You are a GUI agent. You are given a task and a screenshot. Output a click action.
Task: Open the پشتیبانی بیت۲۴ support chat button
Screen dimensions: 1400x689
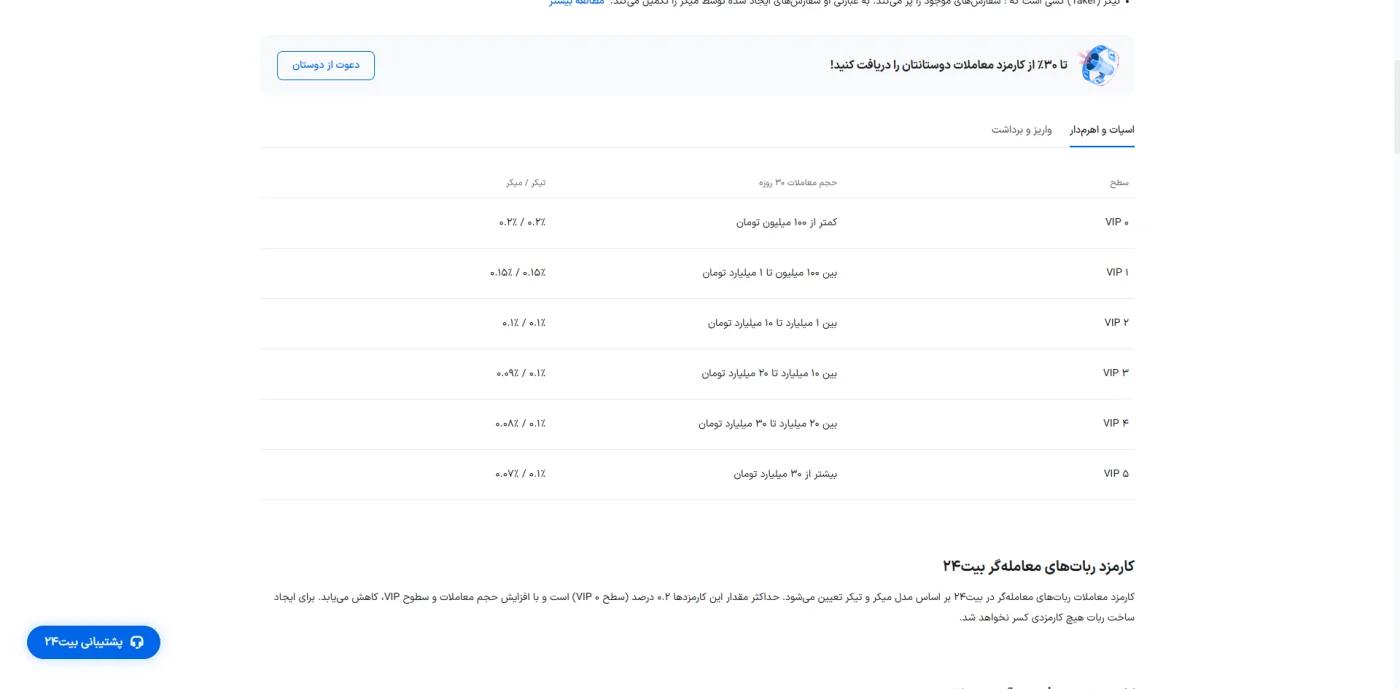coord(94,642)
